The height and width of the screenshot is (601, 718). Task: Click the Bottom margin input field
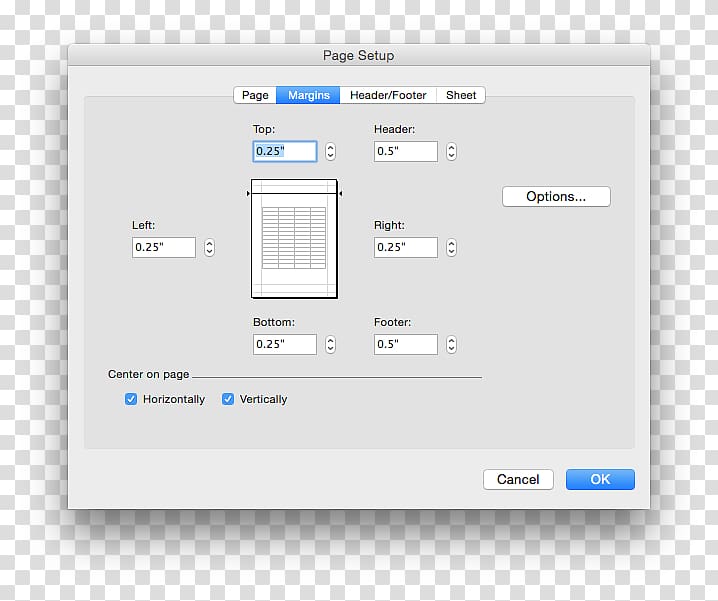[285, 344]
